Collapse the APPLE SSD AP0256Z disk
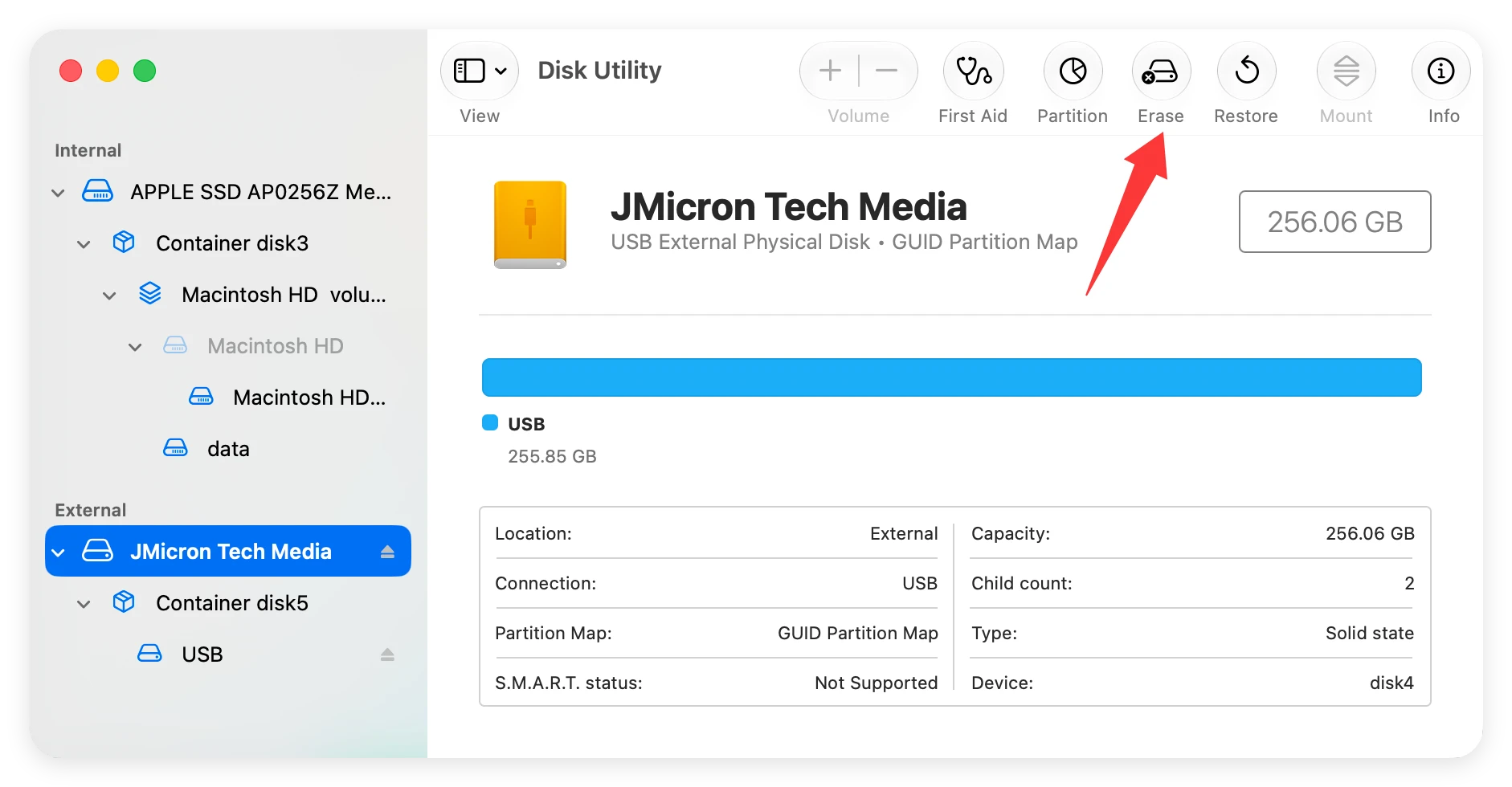The width and height of the screenshot is (1512, 787). tap(58, 193)
